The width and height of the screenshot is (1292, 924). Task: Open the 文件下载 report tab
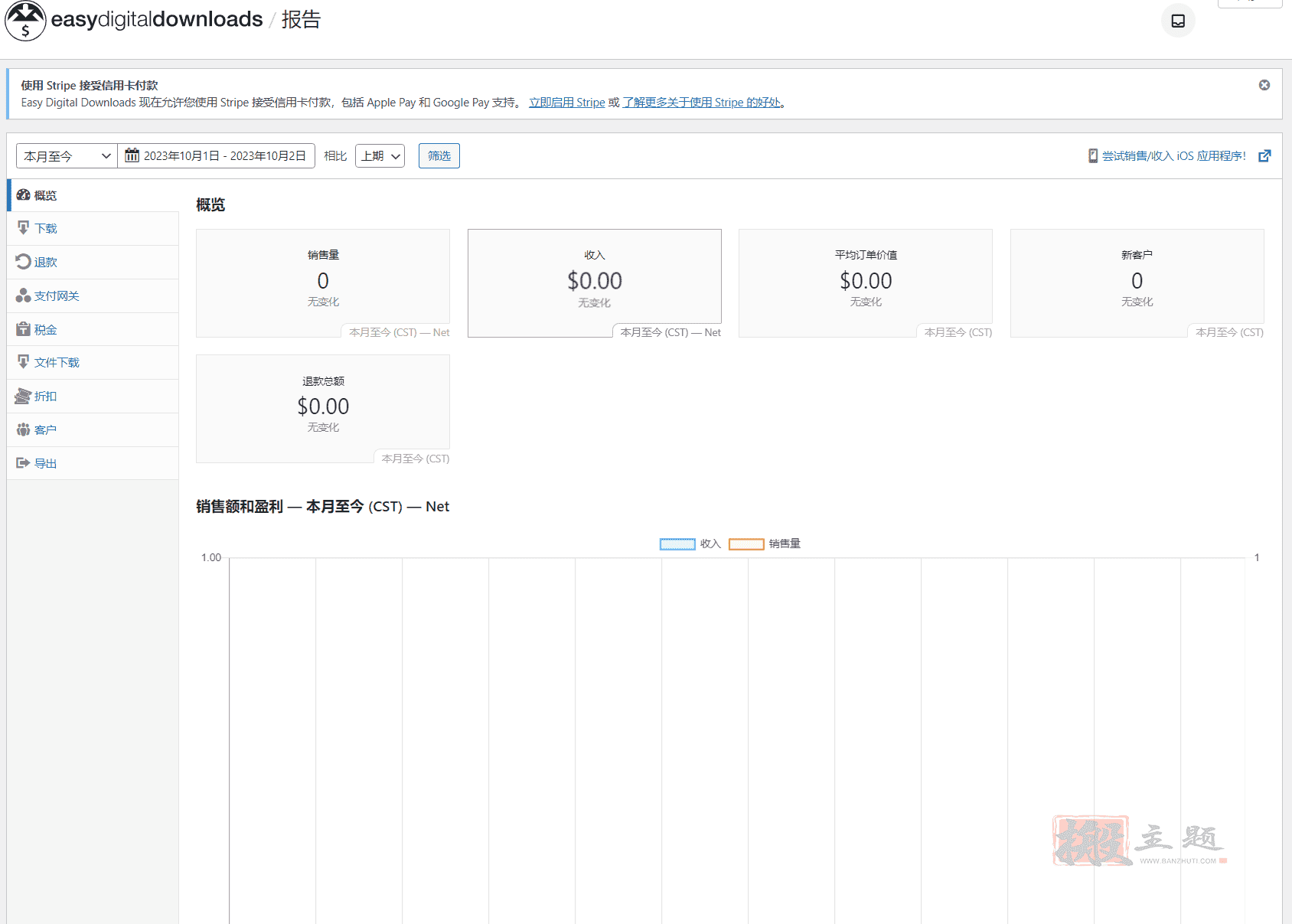click(x=93, y=362)
